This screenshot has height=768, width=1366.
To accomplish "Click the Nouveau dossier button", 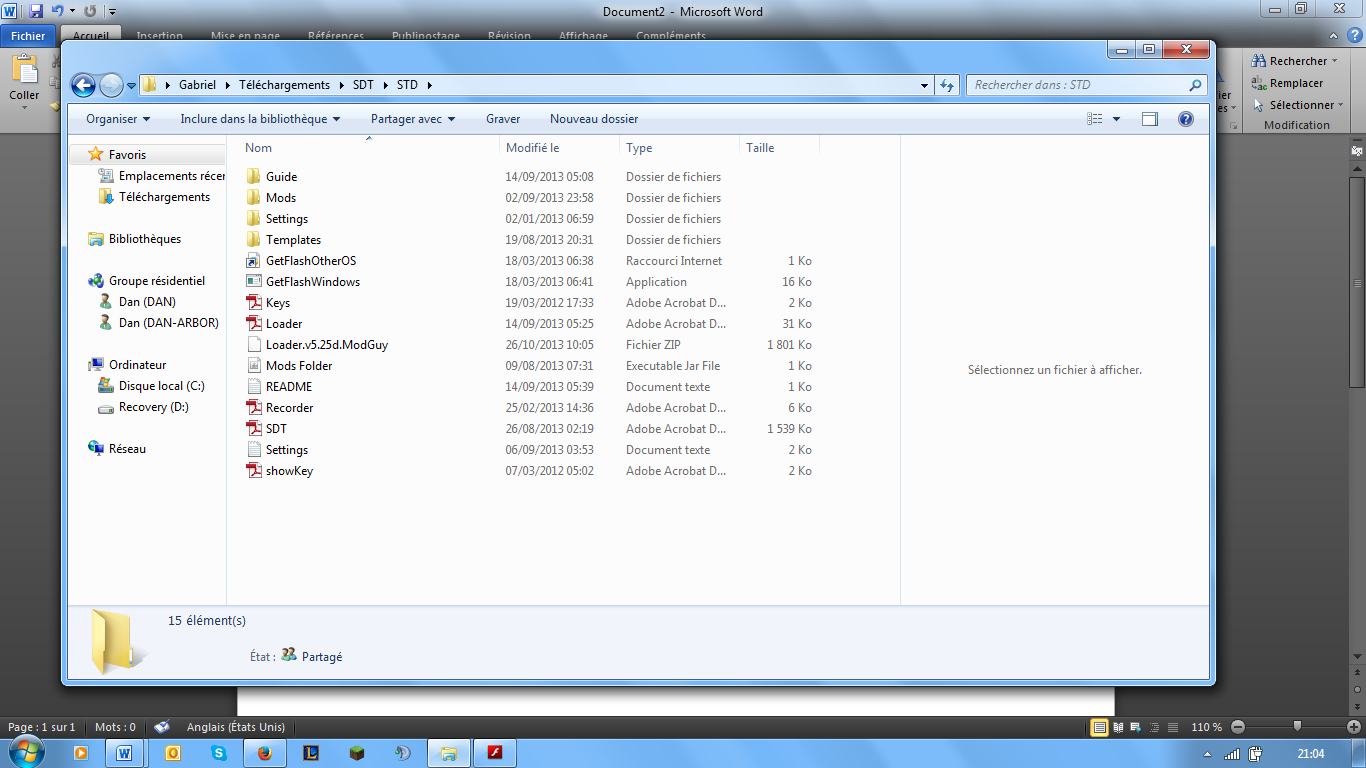I will tap(593, 119).
